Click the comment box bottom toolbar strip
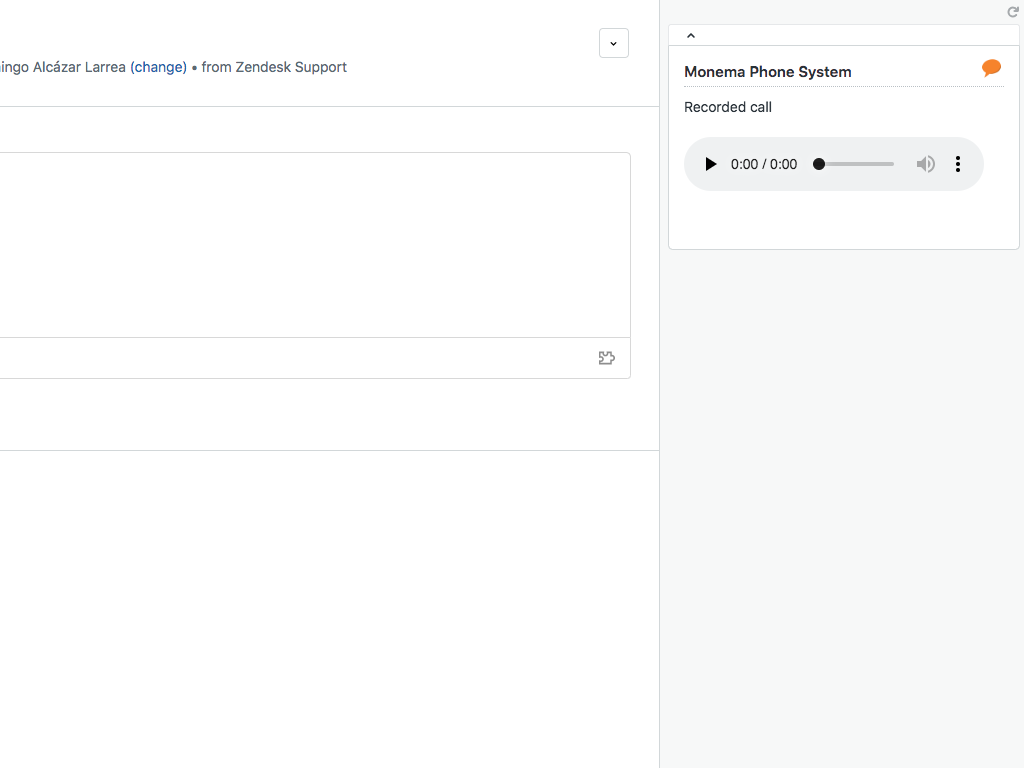Screen dimensions: 1024x768 300,358
